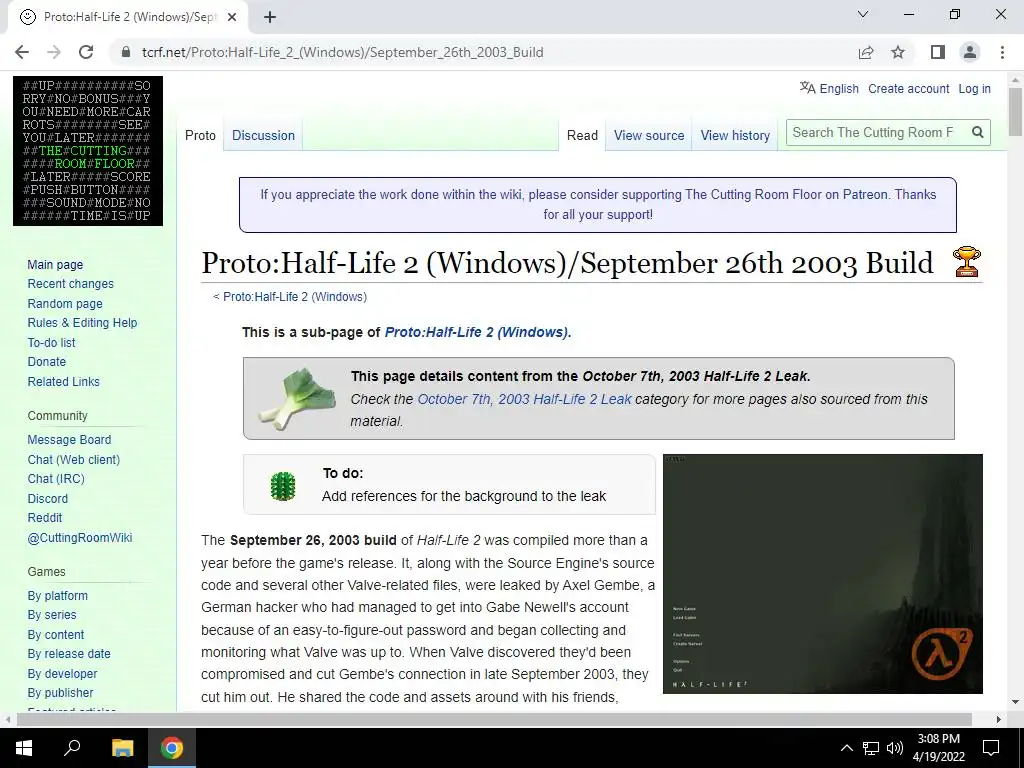
Task: Open Windows Start menu
Action: coord(24,748)
